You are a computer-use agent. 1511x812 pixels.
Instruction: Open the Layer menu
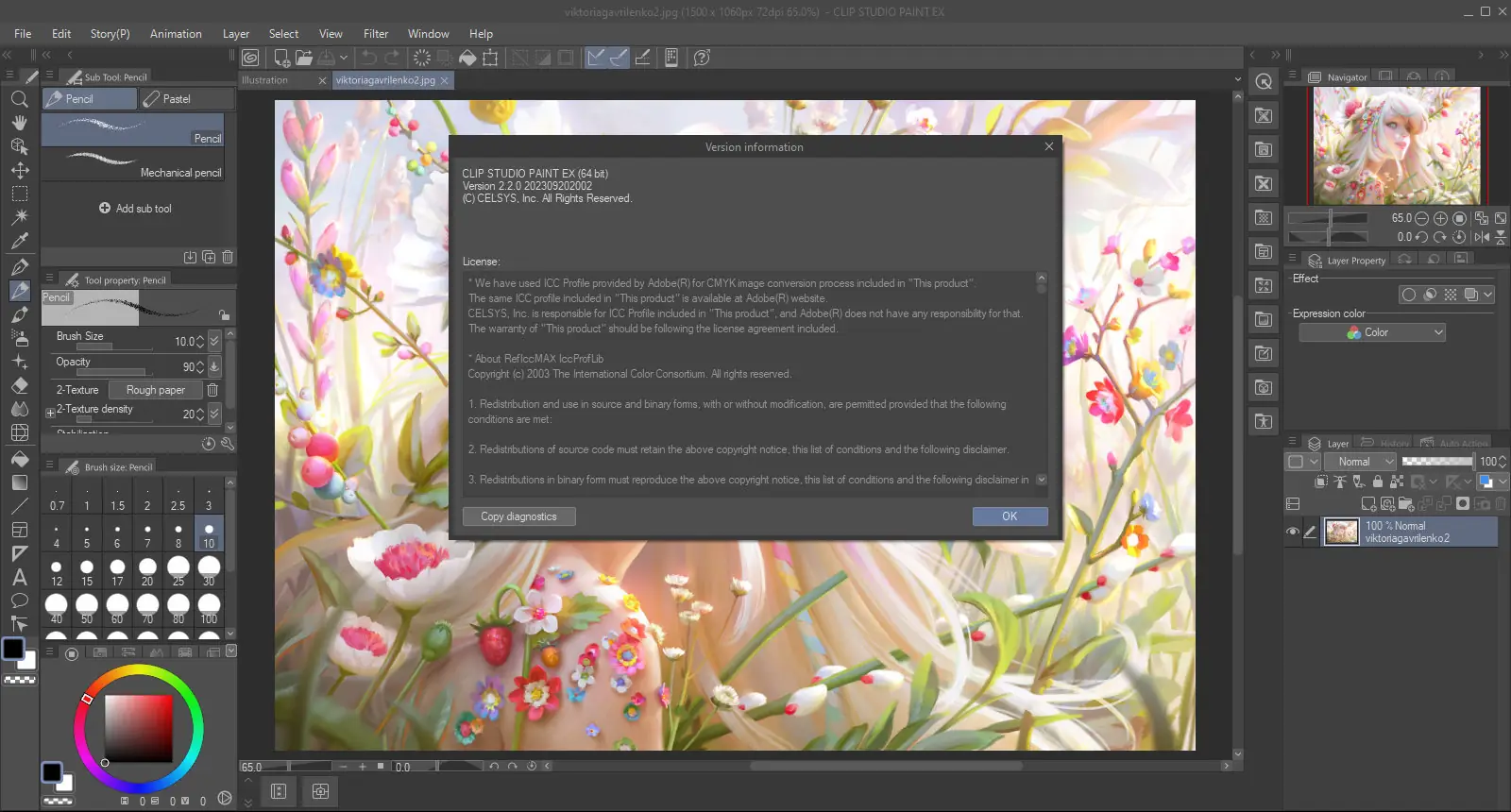point(236,34)
